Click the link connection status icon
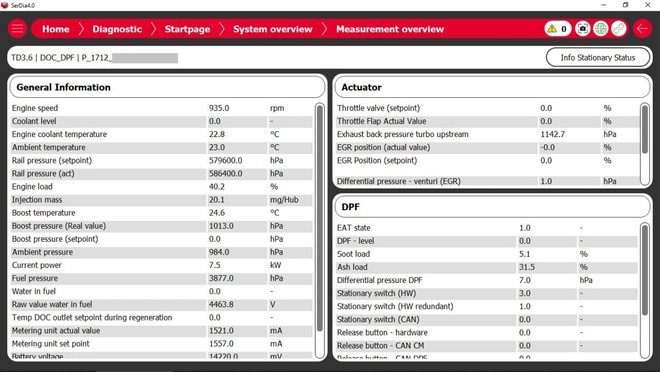The width and height of the screenshot is (660, 372). tap(619, 29)
